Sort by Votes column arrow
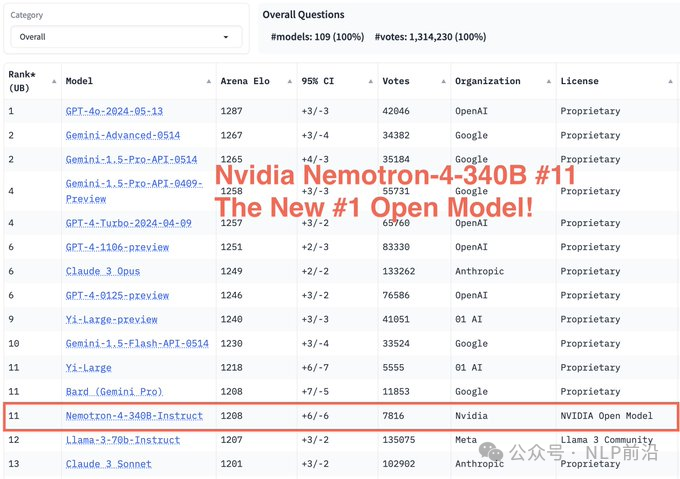The height and width of the screenshot is (479, 680). tap(444, 81)
